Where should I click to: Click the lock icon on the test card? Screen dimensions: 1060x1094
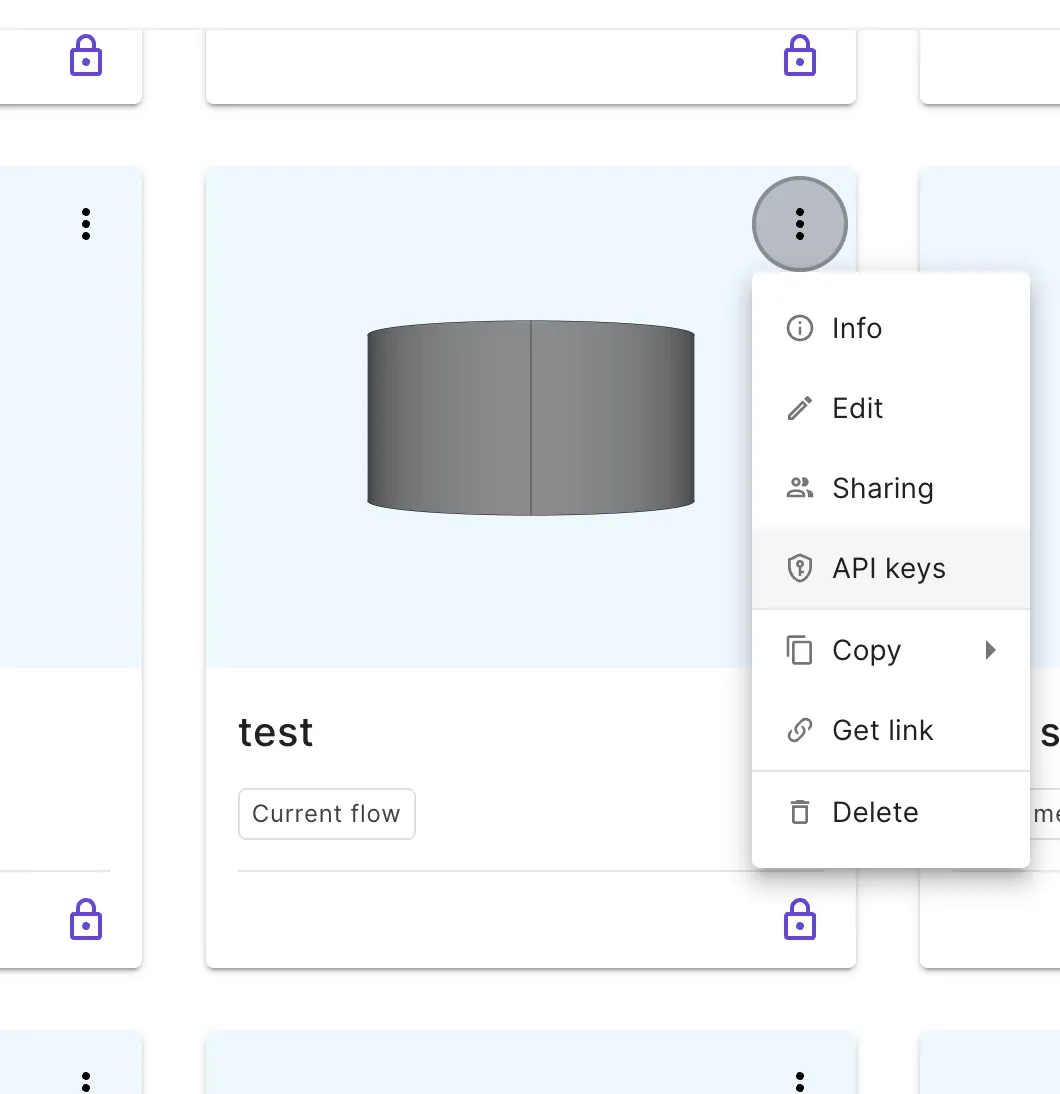[x=799, y=919]
